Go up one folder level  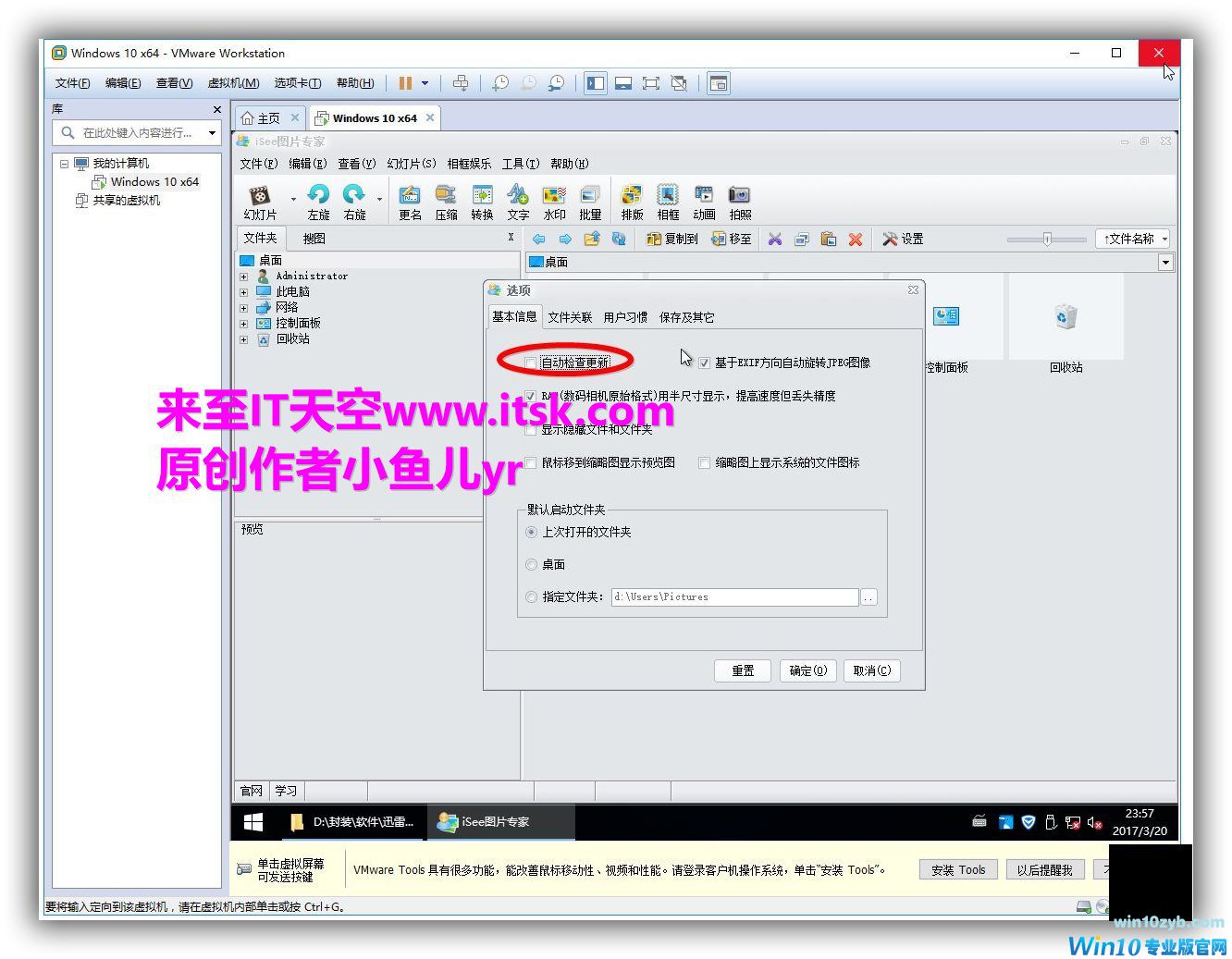coord(592,239)
